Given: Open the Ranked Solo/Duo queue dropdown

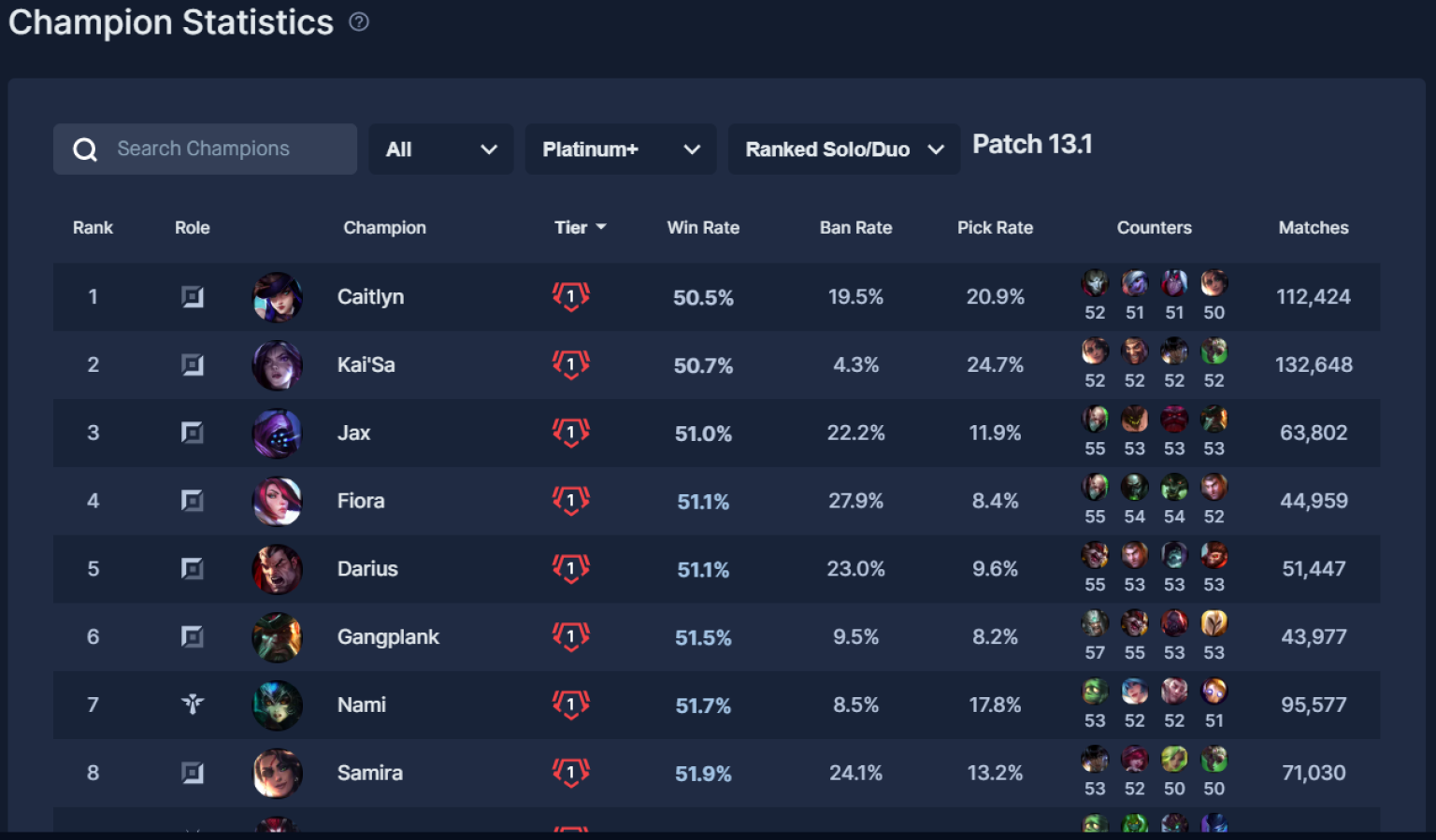Looking at the screenshot, I should point(842,149).
